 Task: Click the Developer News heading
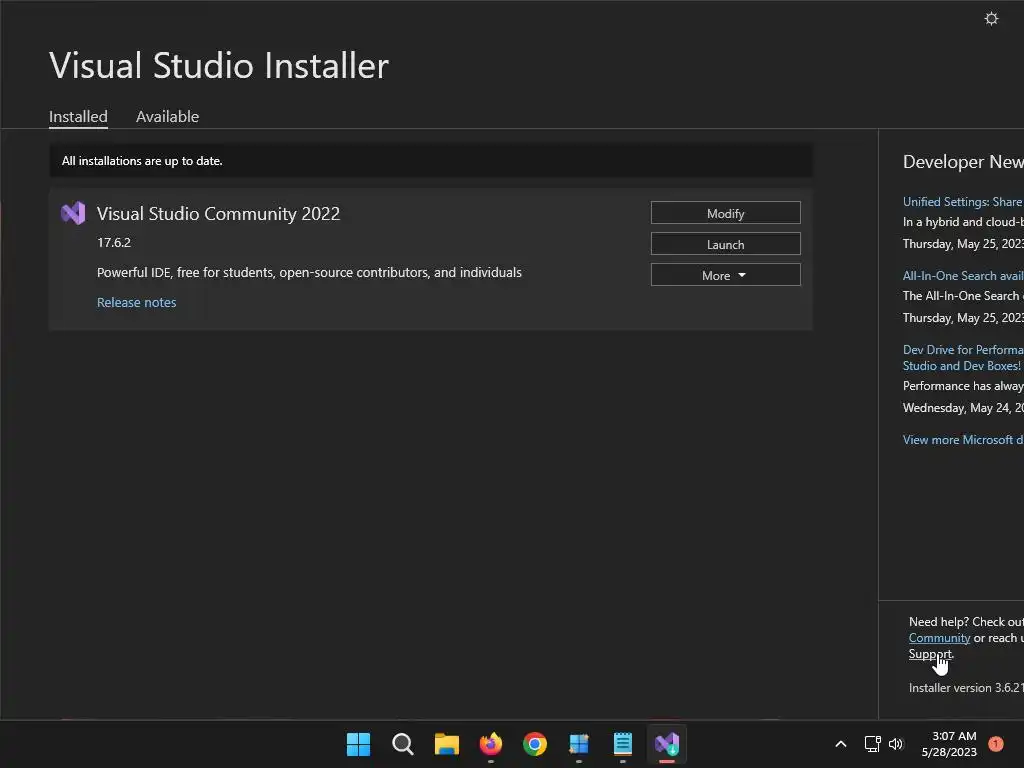click(963, 161)
